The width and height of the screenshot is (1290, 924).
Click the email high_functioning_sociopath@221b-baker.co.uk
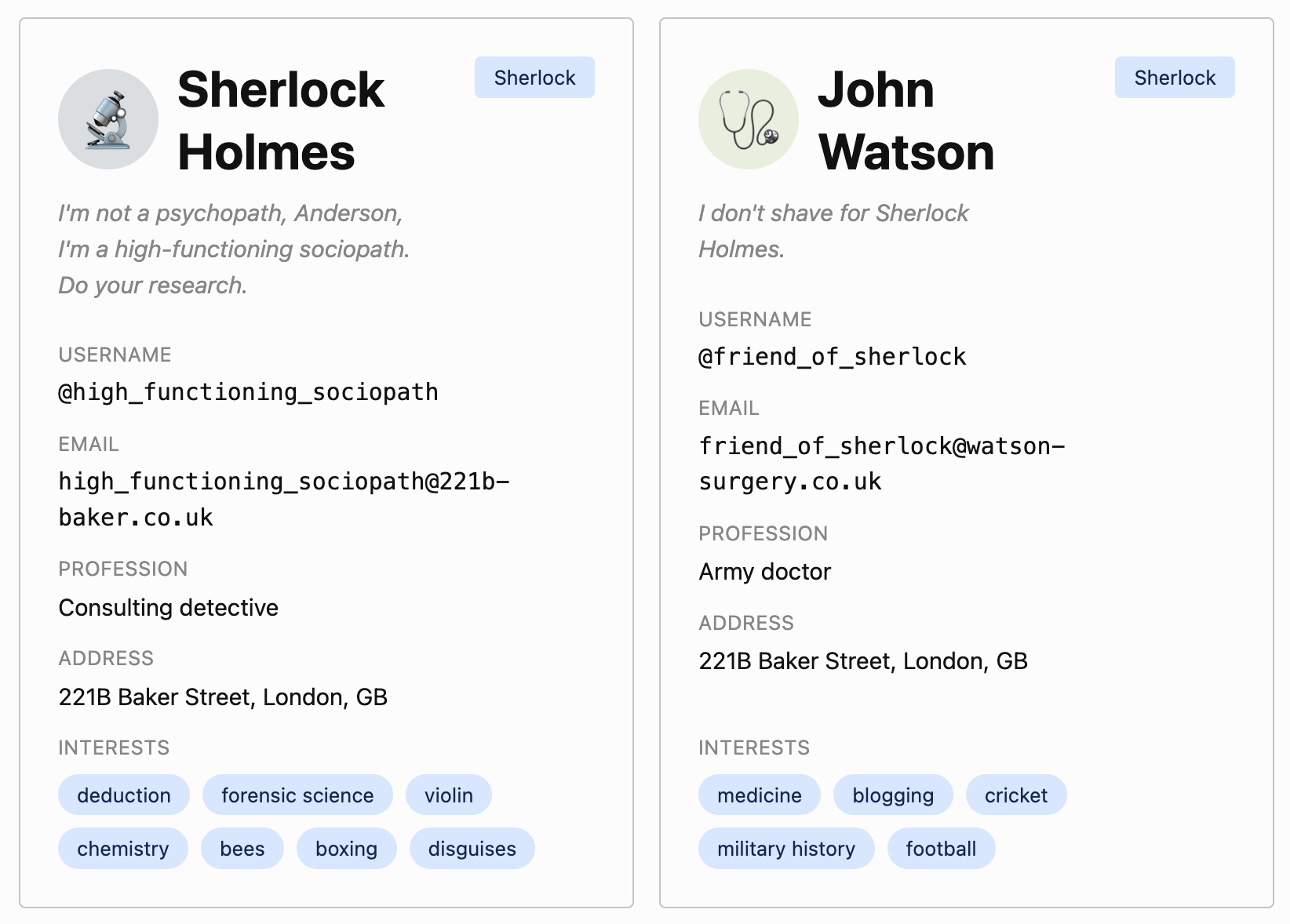coord(284,499)
